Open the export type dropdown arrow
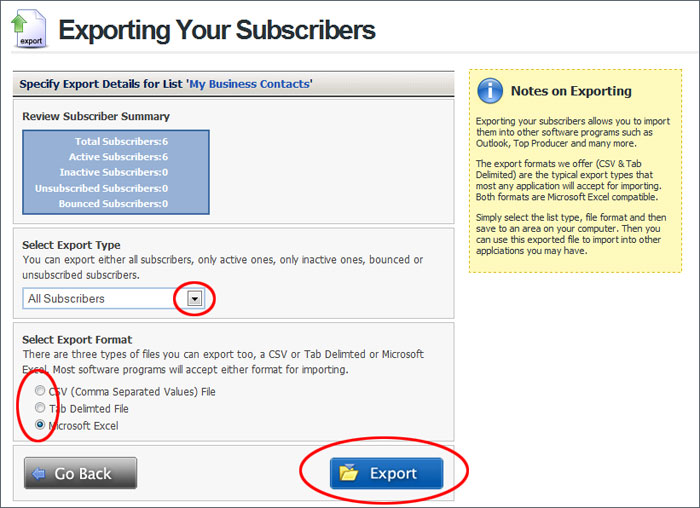The width and height of the screenshot is (700, 508). (x=195, y=299)
